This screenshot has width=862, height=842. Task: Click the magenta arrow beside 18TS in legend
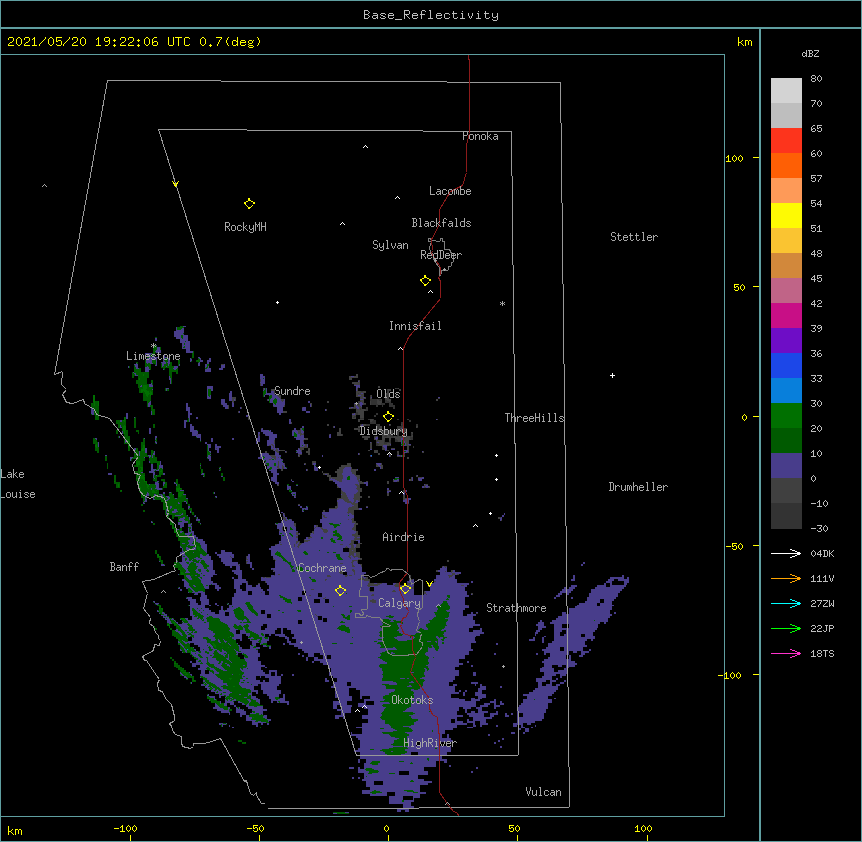(786, 653)
